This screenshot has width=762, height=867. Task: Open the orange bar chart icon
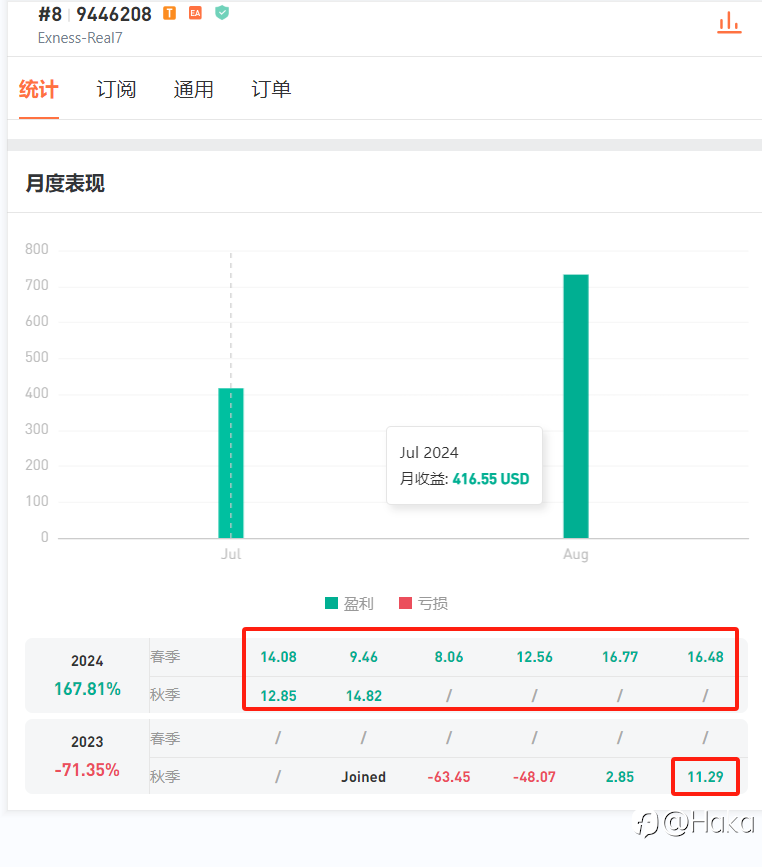(x=729, y=23)
